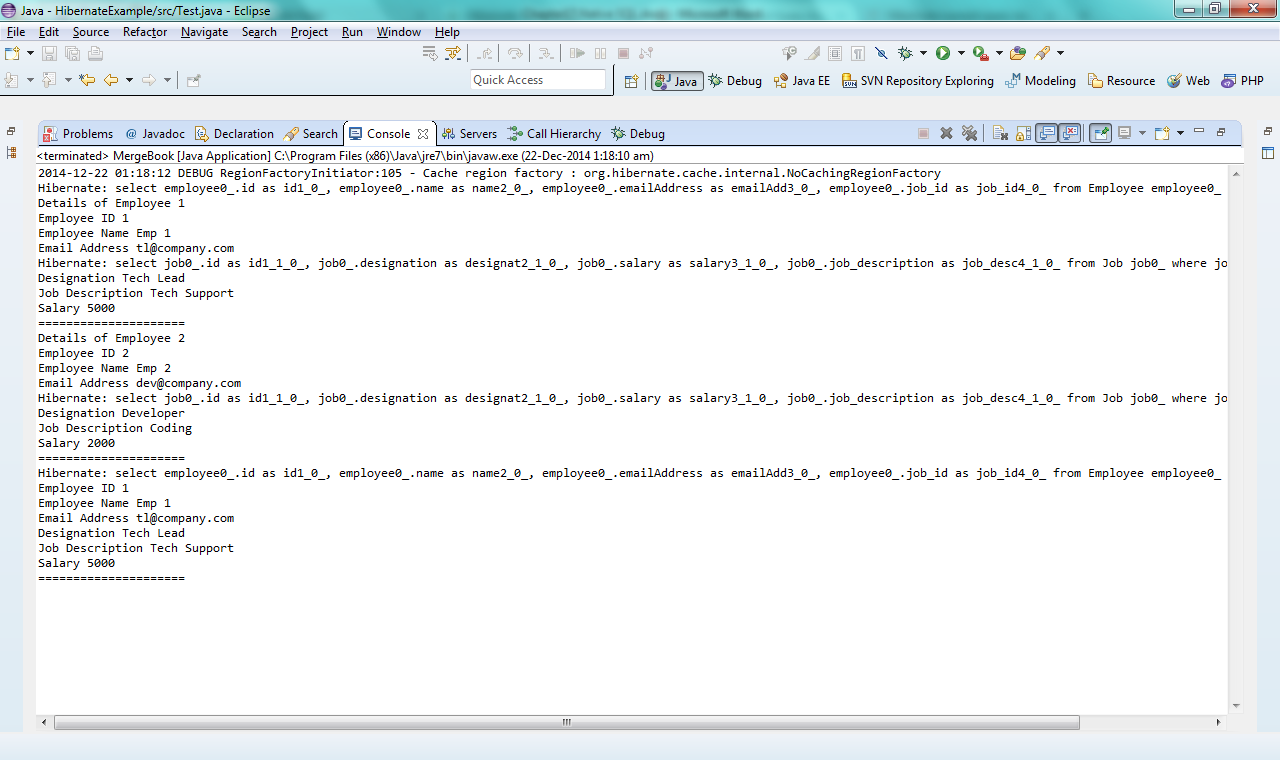Click the Open Perspective icon
This screenshot has height=760, width=1280.
[x=631, y=81]
